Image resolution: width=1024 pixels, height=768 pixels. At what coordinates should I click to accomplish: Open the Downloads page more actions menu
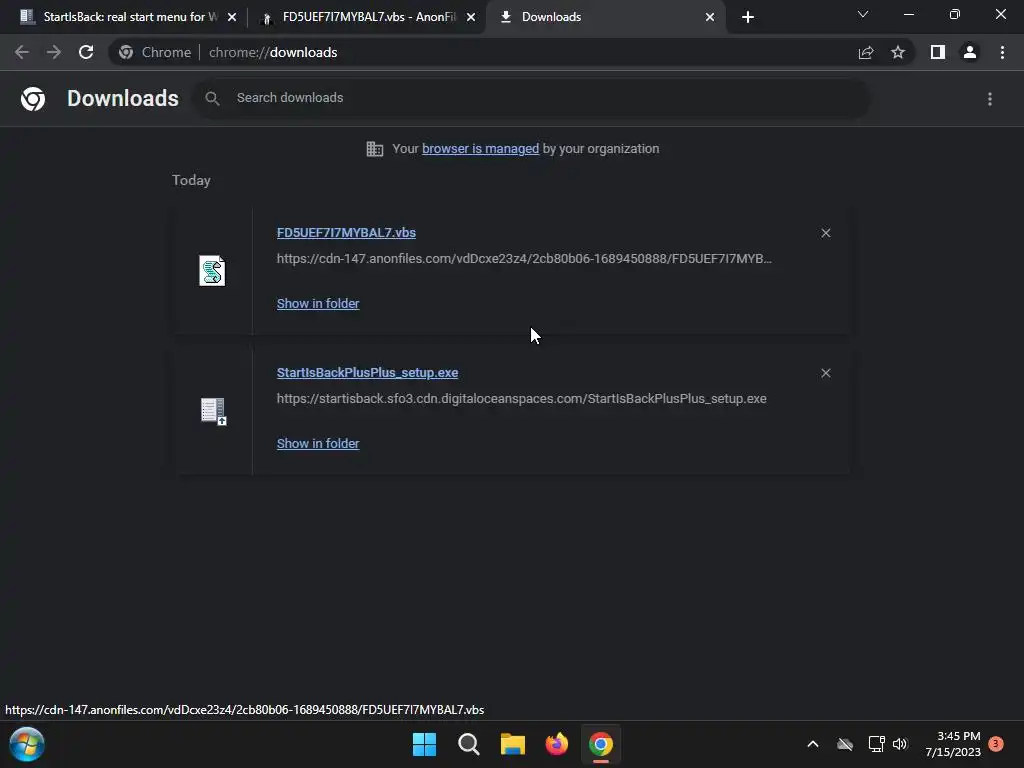[x=990, y=99]
